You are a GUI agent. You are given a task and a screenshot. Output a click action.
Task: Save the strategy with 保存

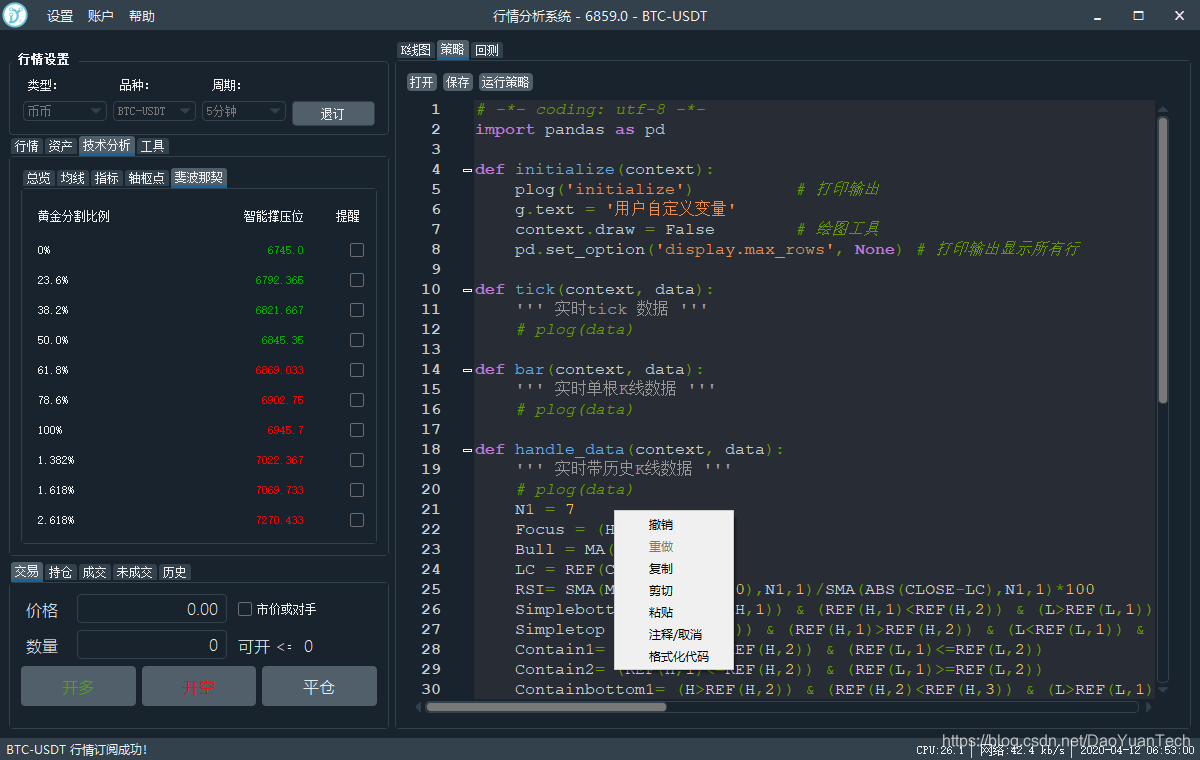457,82
